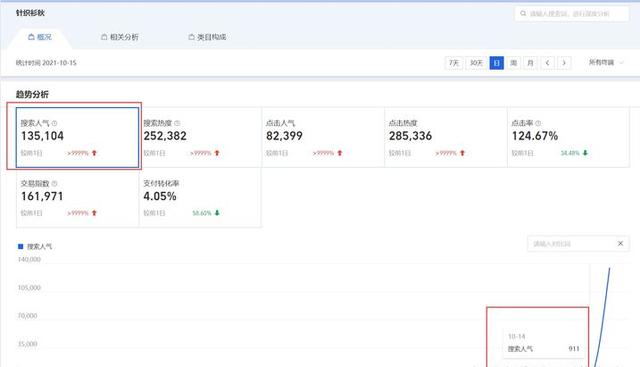Click the info icon beside 搜索热度
The width and height of the screenshot is (640, 367).
point(177,123)
